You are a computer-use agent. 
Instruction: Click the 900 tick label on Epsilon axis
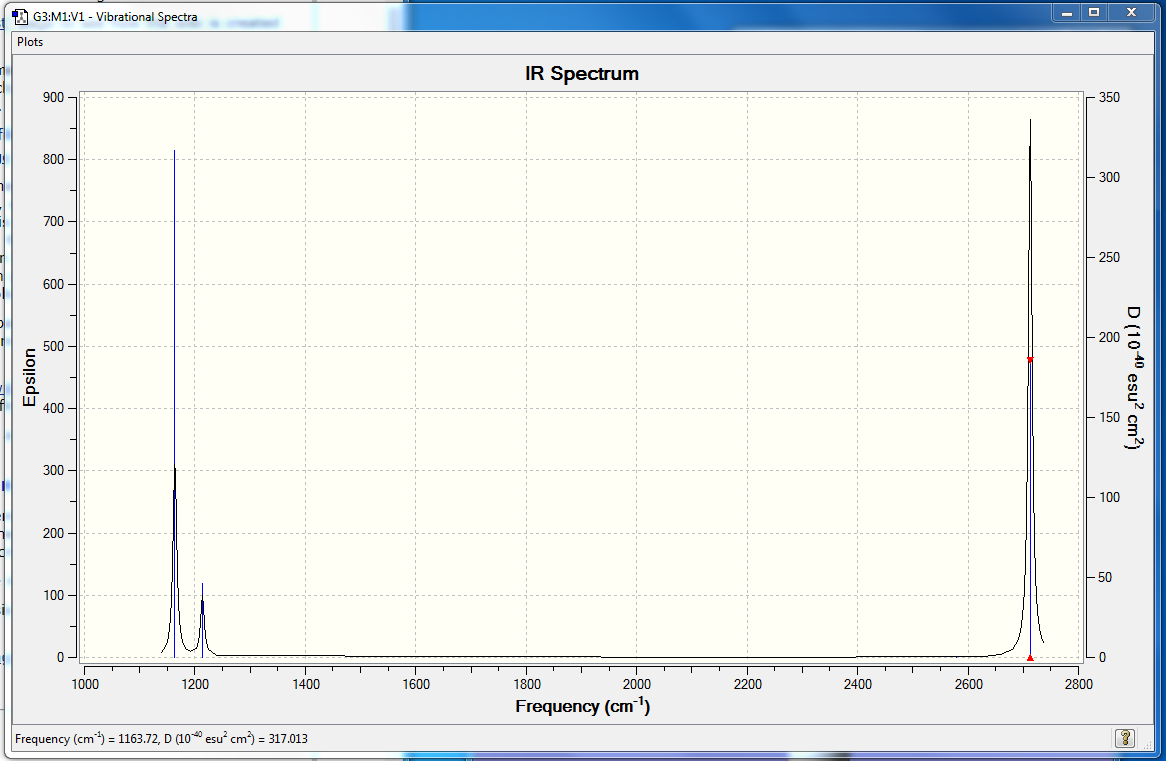pos(54,97)
